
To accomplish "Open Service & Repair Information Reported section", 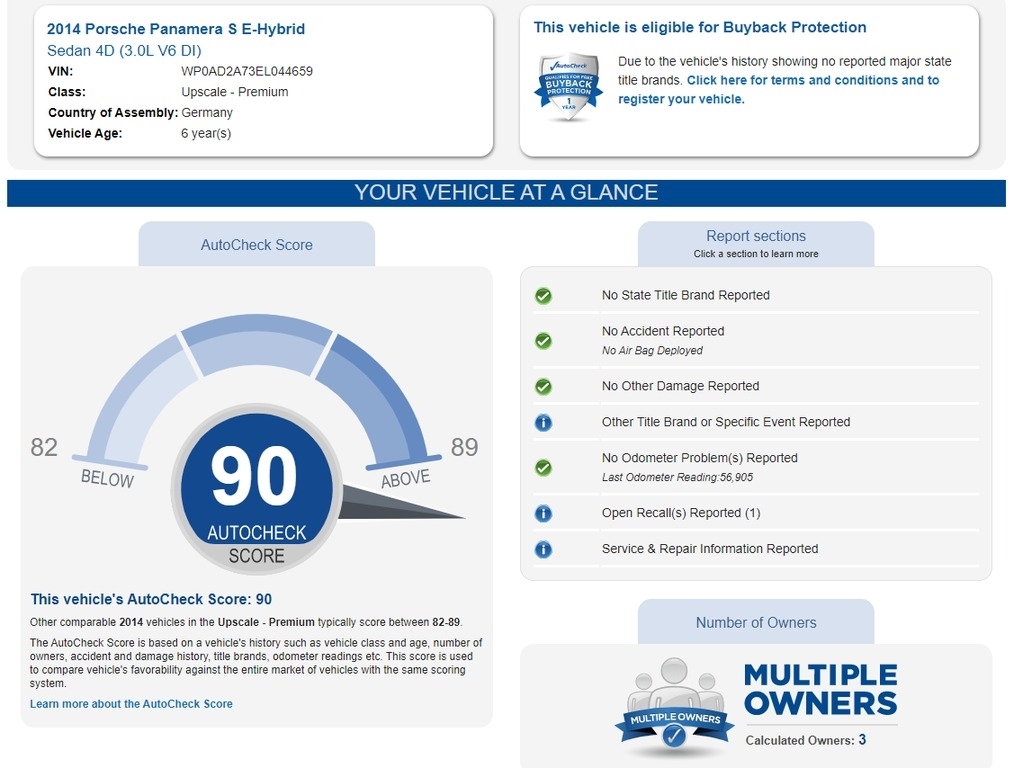I will pos(709,549).
